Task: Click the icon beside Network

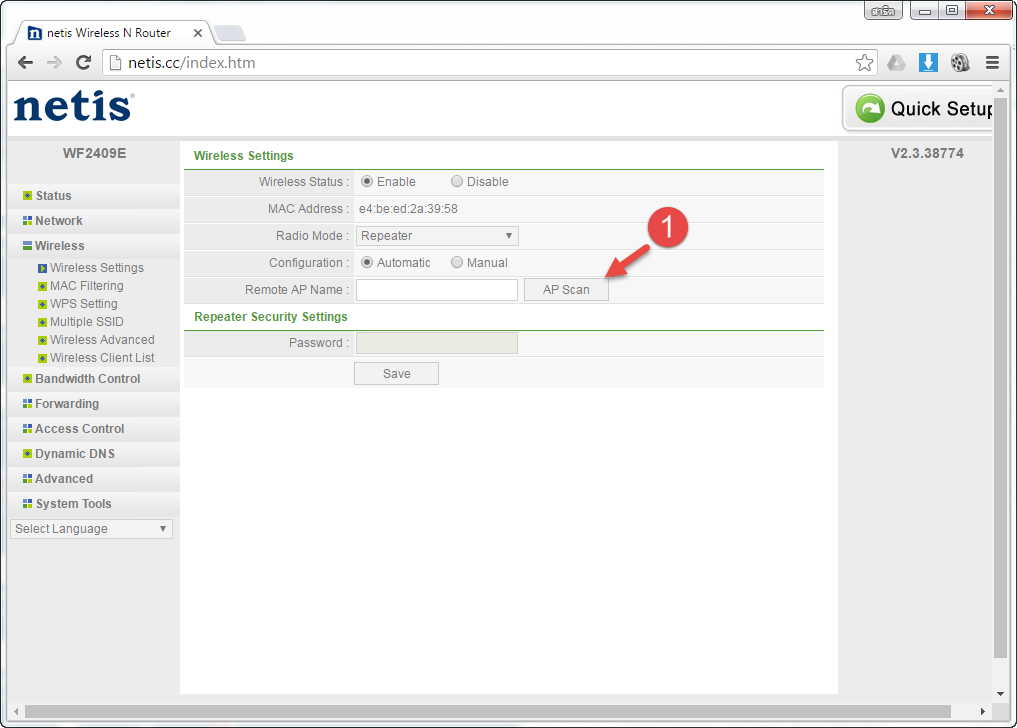Action: pos(27,221)
